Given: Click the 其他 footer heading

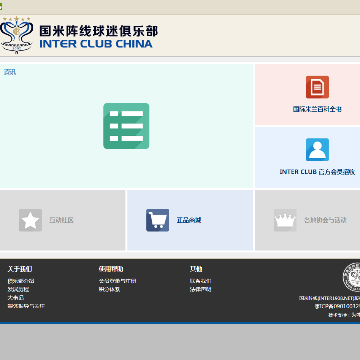Looking at the screenshot, I should pos(196,269).
